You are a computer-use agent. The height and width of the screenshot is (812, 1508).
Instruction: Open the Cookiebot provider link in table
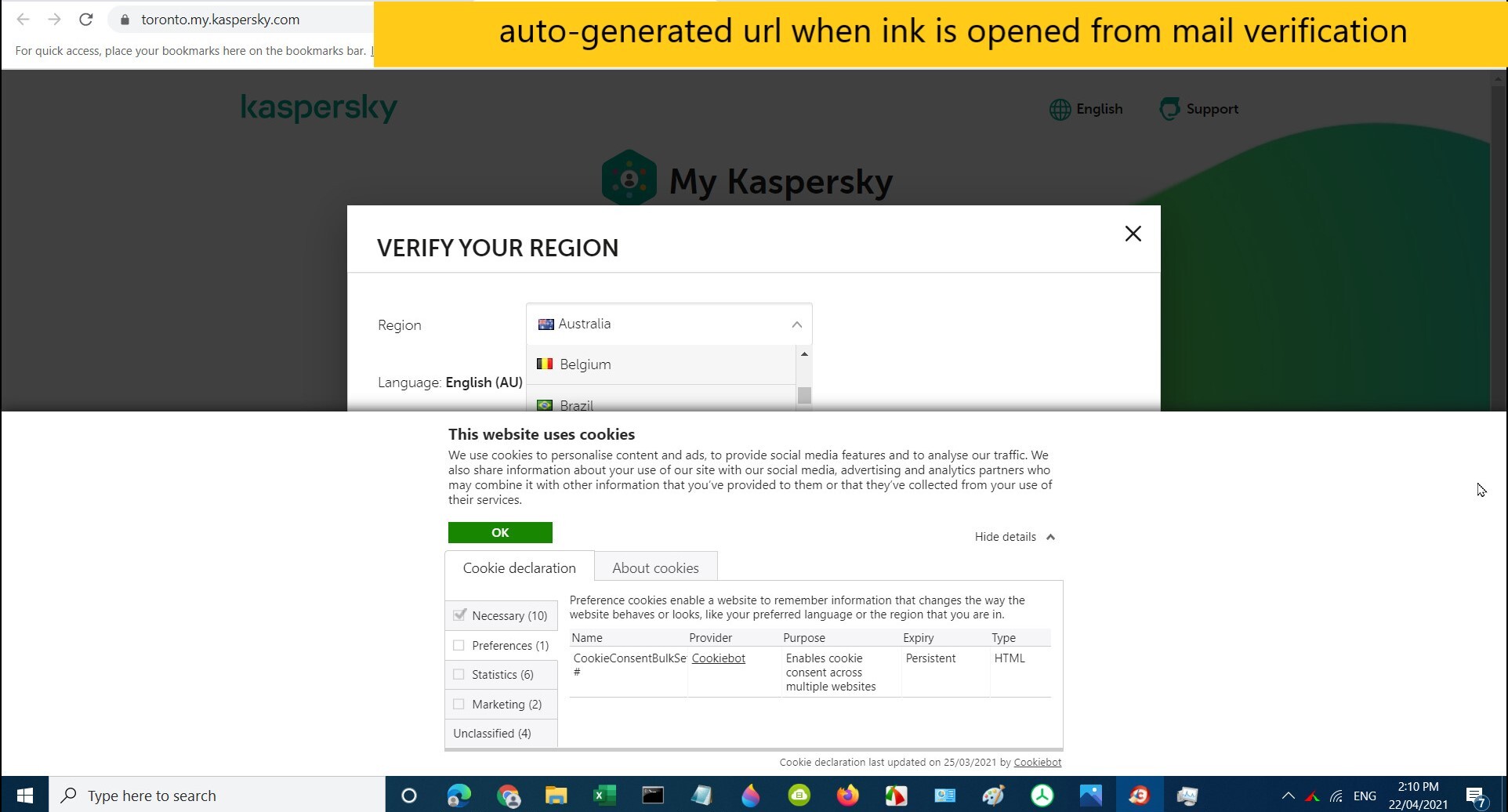pyautogui.click(x=718, y=658)
